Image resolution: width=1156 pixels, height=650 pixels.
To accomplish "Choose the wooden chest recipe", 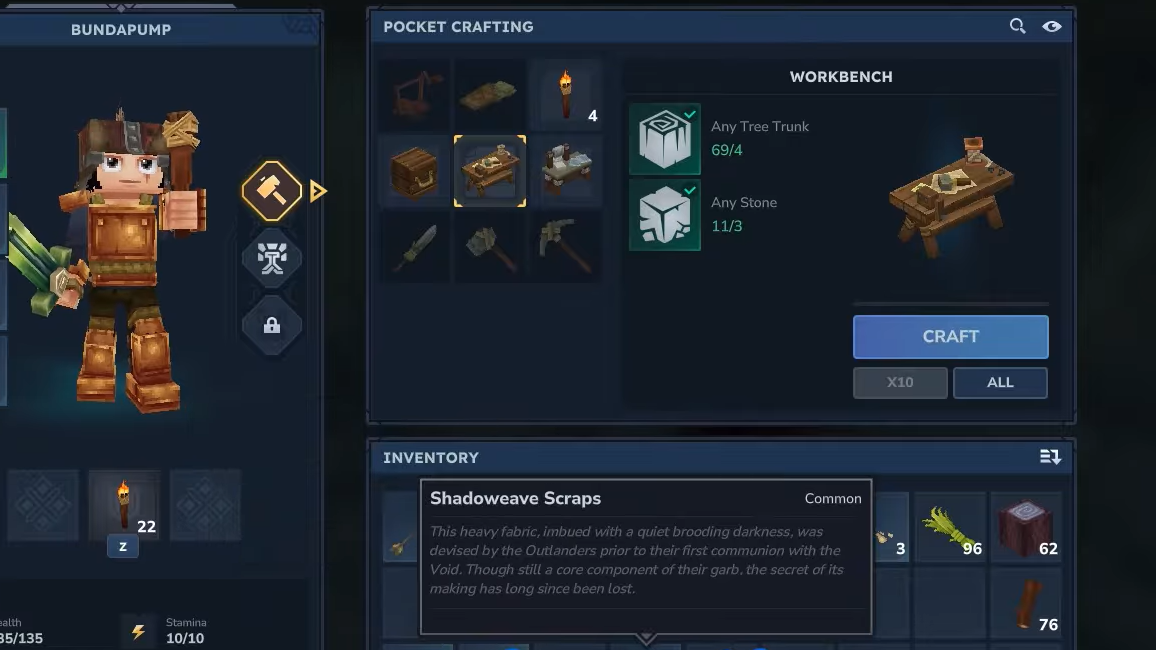I will pos(414,171).
